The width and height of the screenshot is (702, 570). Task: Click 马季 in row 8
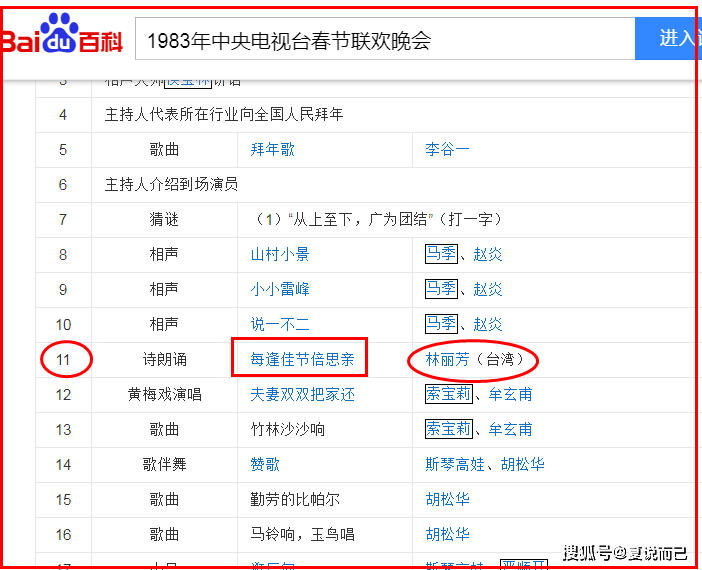(x=441, y=254)
